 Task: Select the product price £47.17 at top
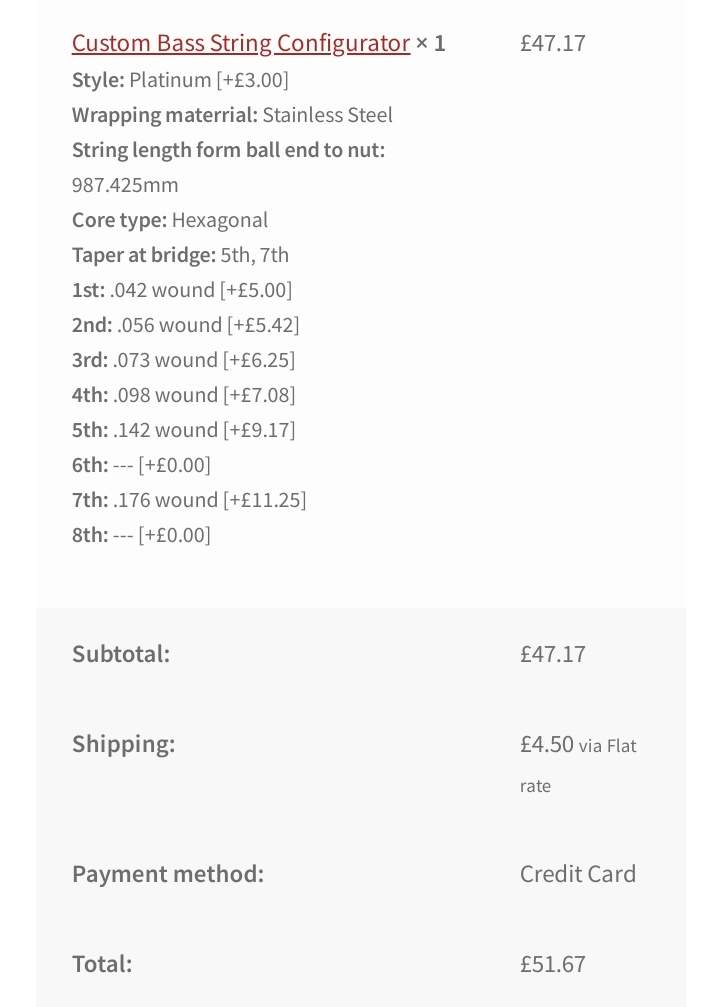click(x=552, y=44)
